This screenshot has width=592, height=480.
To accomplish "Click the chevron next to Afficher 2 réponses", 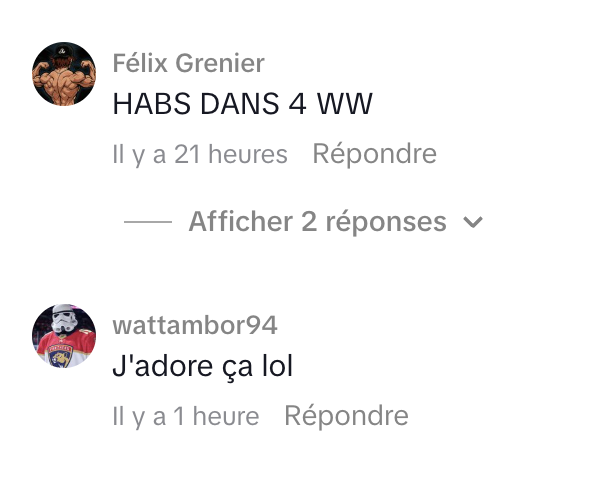I will [x=473, y=222].
